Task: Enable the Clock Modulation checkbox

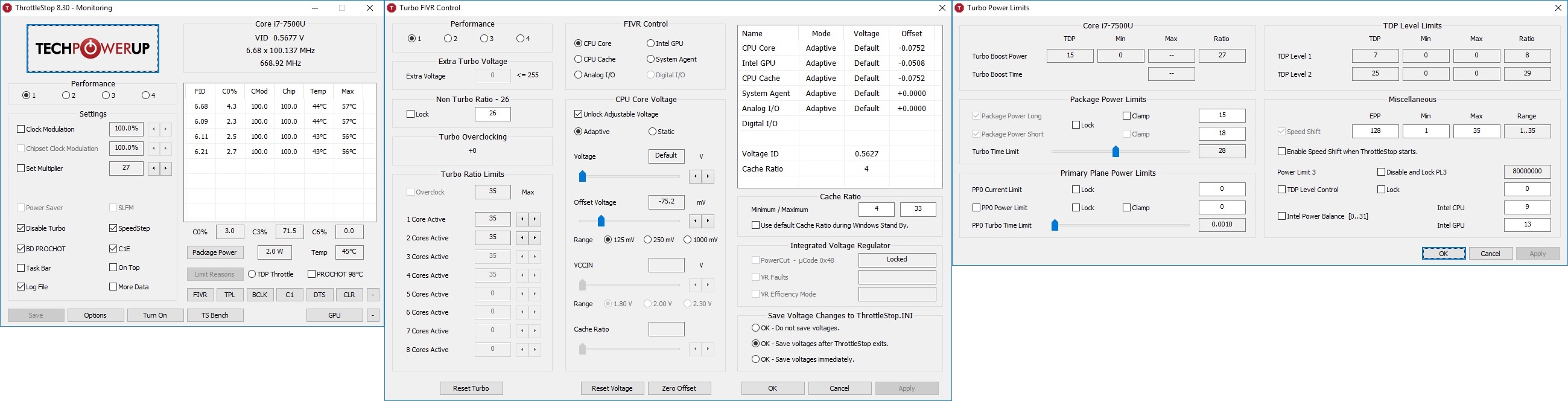Action: 21,129
